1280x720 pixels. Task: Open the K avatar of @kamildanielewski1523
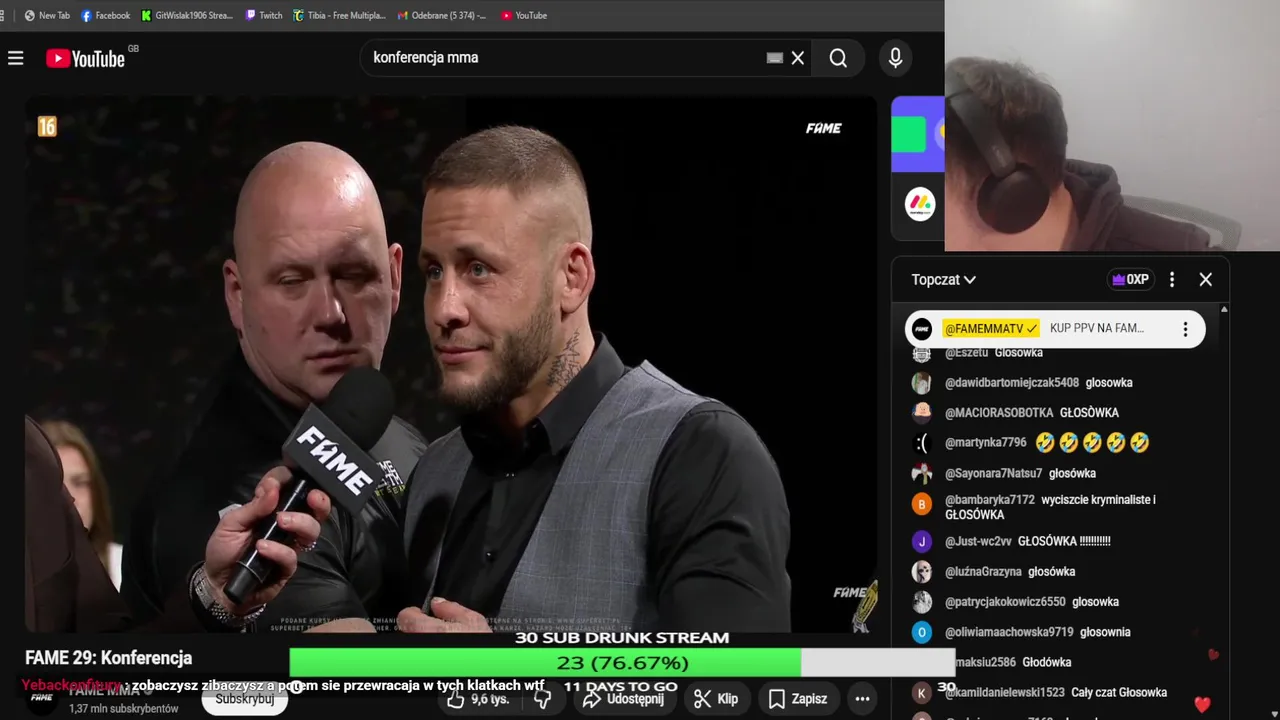tap(922, 693)
